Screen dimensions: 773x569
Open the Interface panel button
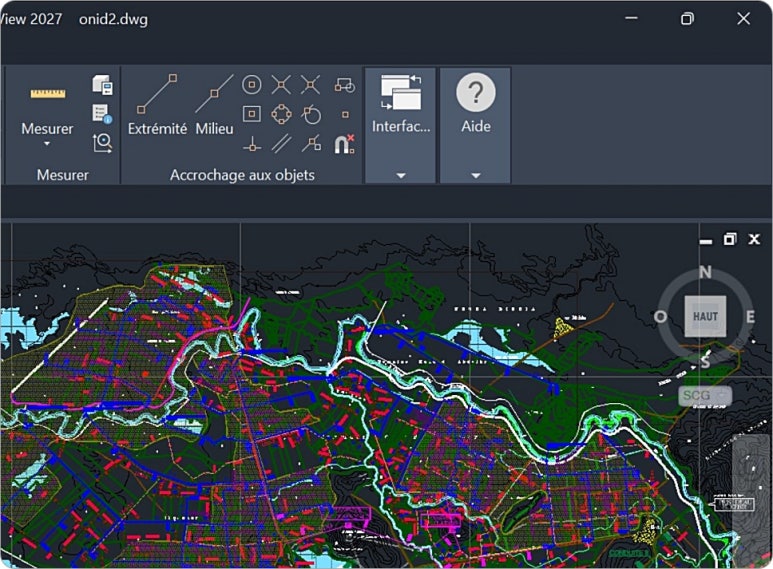[401, 105]
